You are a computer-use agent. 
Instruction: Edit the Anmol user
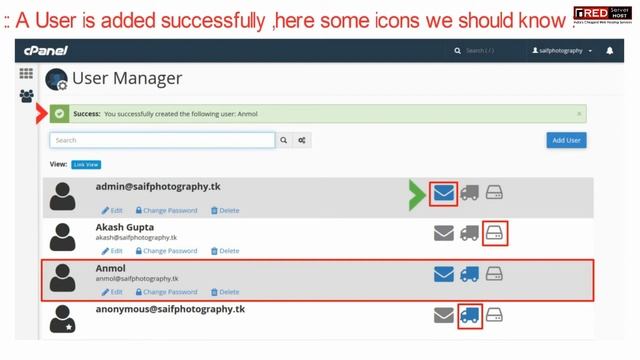coord(112,292)
